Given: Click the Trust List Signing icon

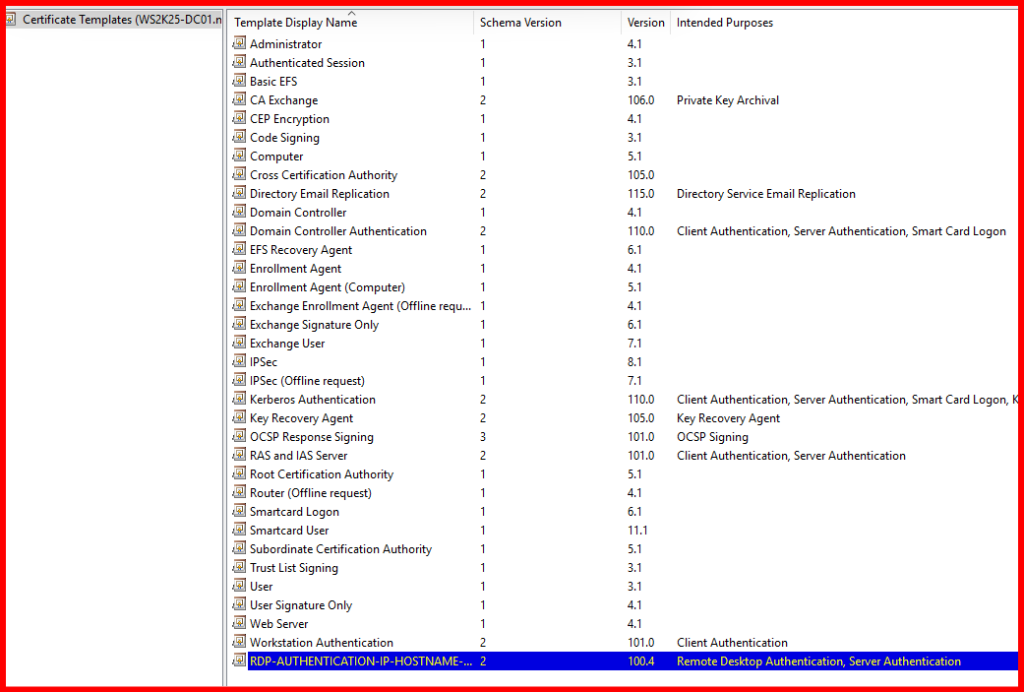Looking at the screenshot, I should [239, 568].
